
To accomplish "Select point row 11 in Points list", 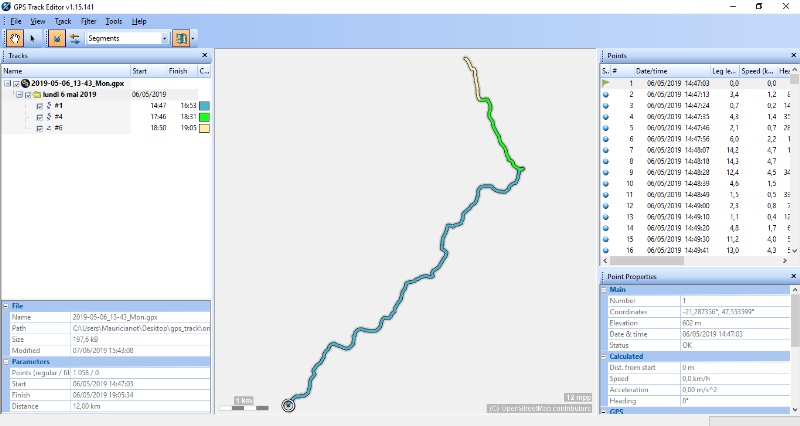I will [695, 195].
